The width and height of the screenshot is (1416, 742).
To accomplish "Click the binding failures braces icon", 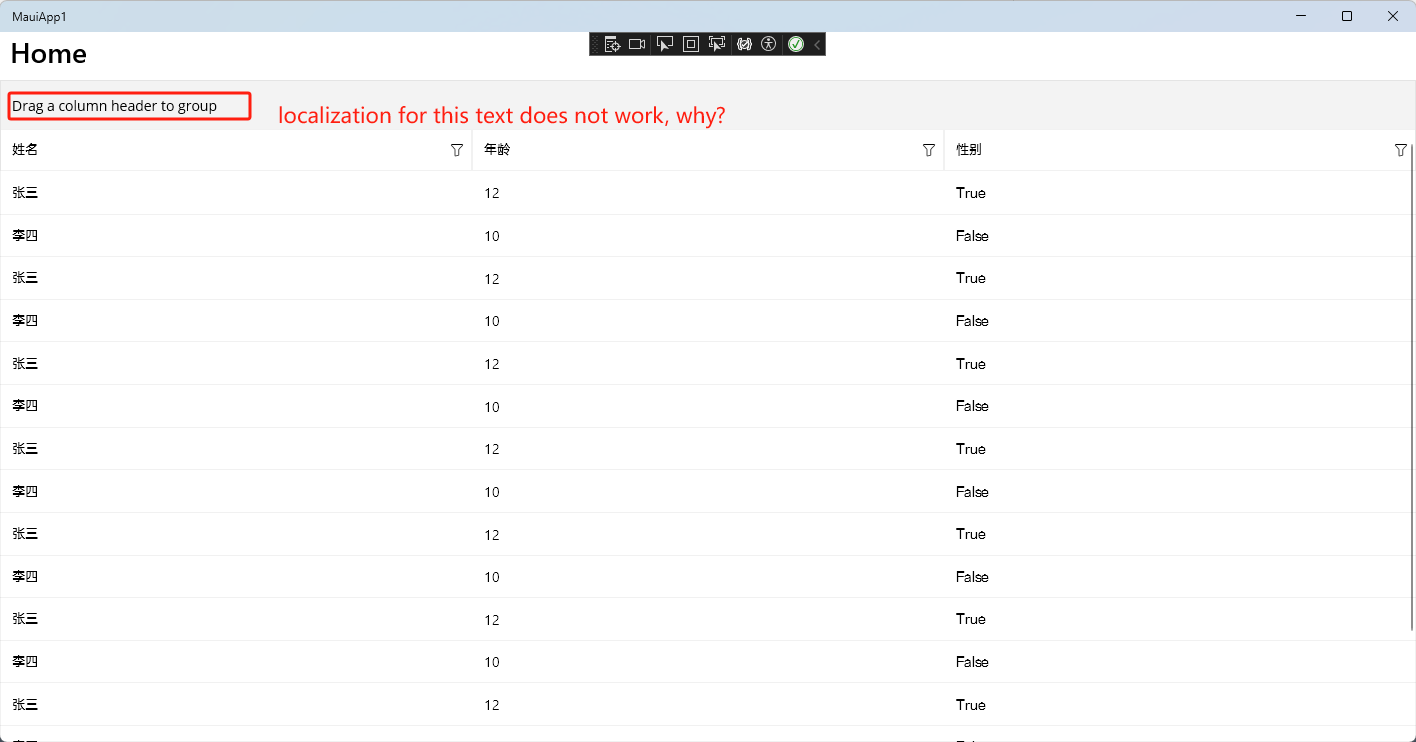I will [x=744, y=44].
